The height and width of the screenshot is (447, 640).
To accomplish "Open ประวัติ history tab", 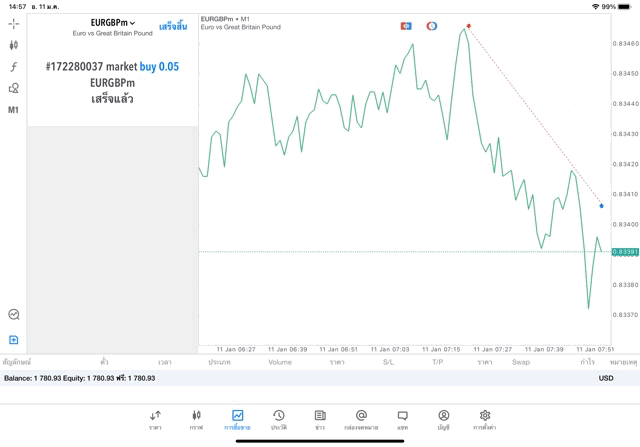I will tap(279, 419).
